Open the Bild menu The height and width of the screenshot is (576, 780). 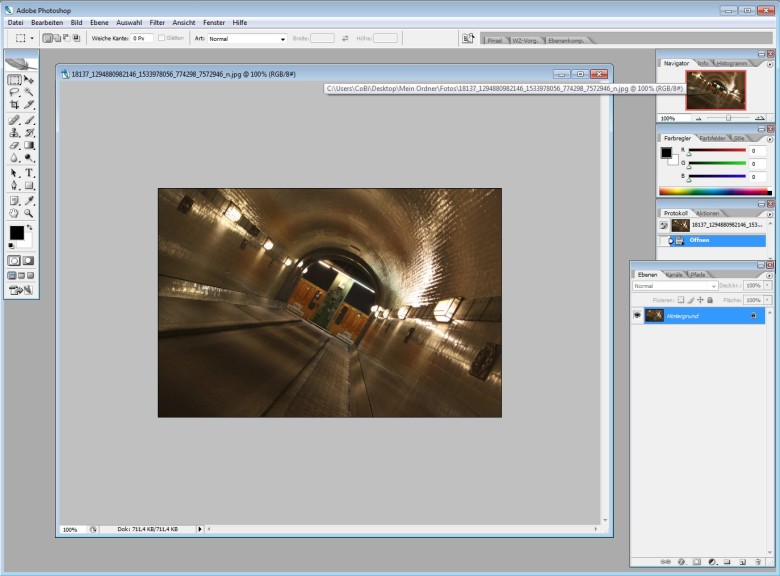76,22
